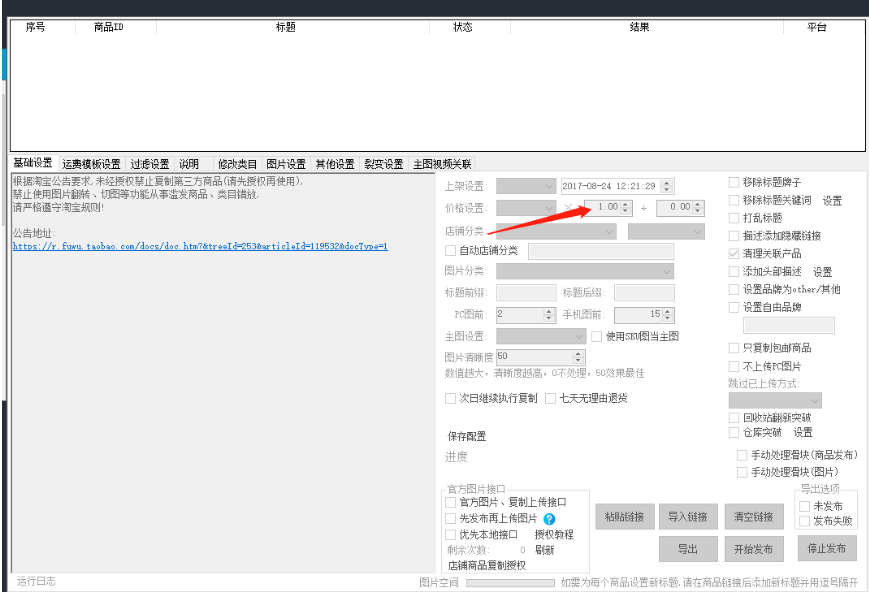Open the 图片分类 dropdown

coord(585,271)
